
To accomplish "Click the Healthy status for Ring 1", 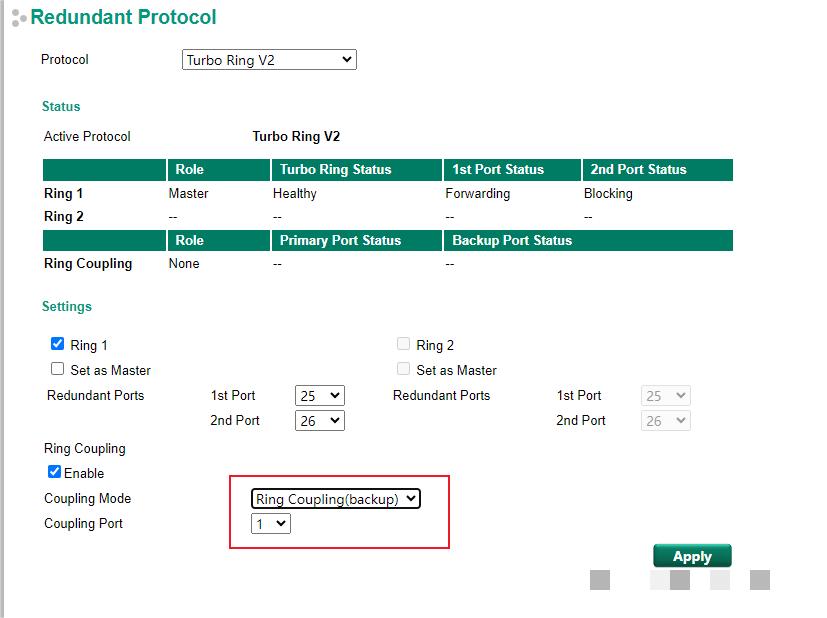I will click(294, 194).
